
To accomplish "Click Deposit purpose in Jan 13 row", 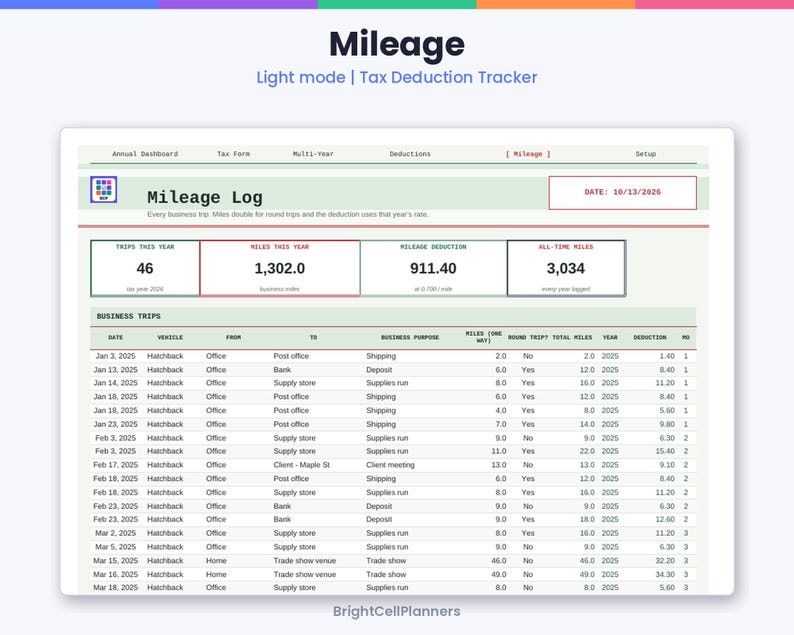I will click(x=379, y=370).
